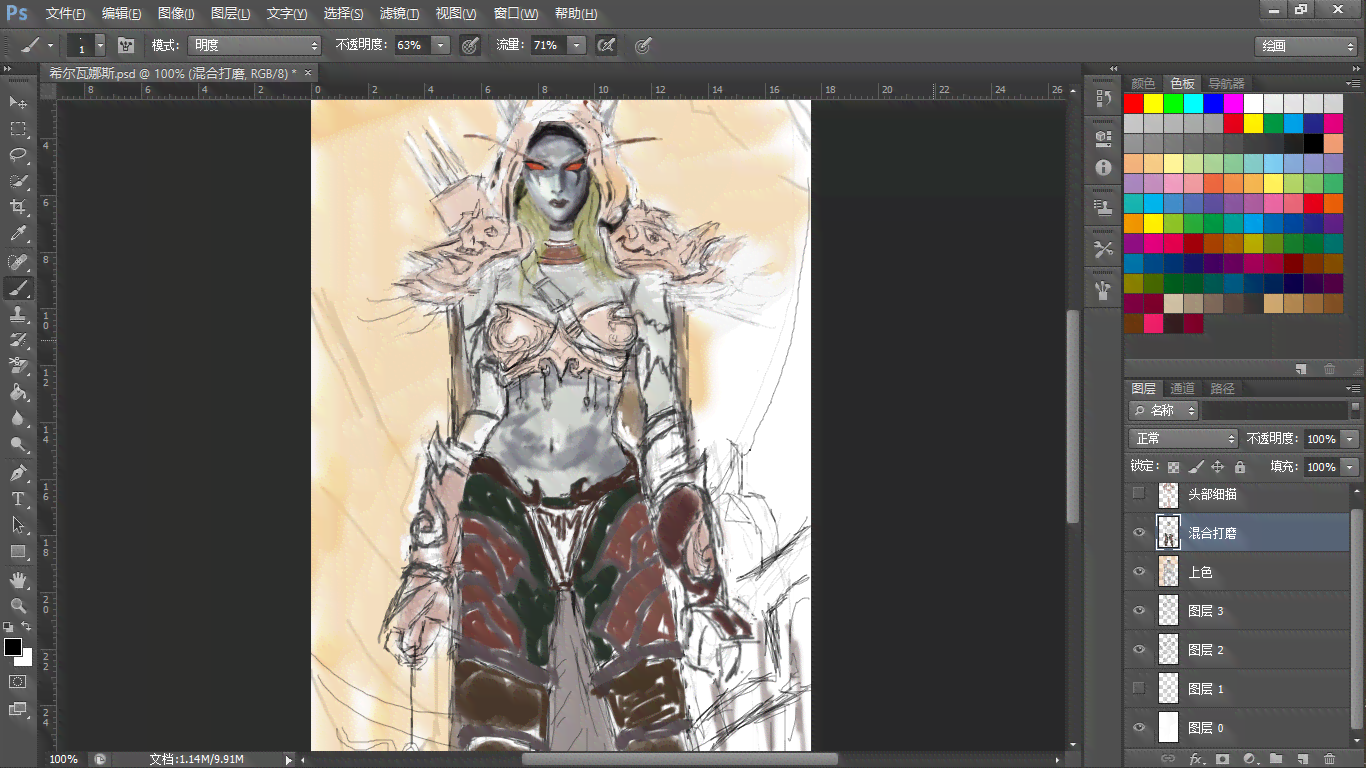
Task: Open layer fill 100% dropdown arrow
Action: [1351, 467]
